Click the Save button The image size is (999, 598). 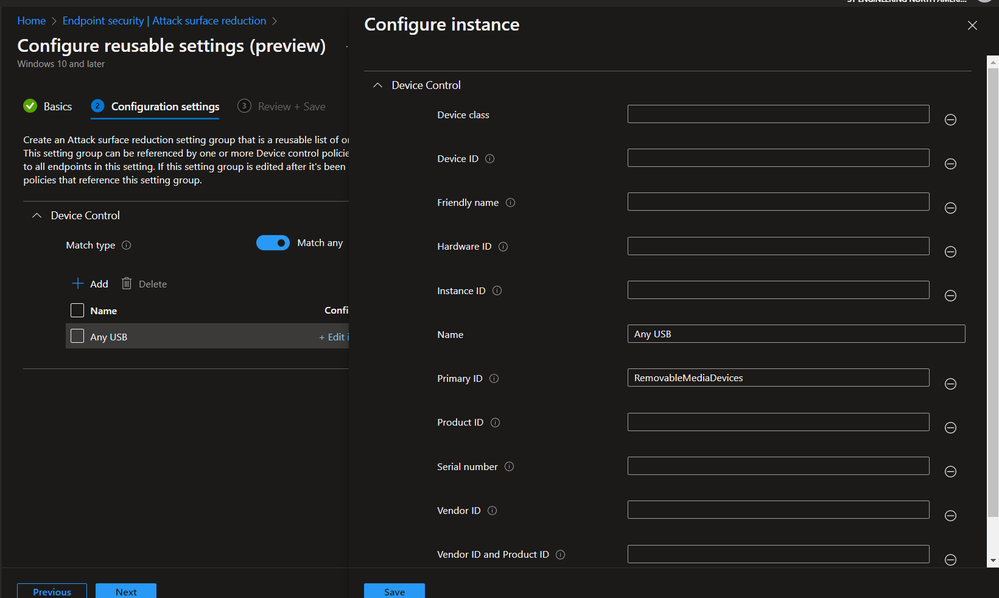coord(394,591)
